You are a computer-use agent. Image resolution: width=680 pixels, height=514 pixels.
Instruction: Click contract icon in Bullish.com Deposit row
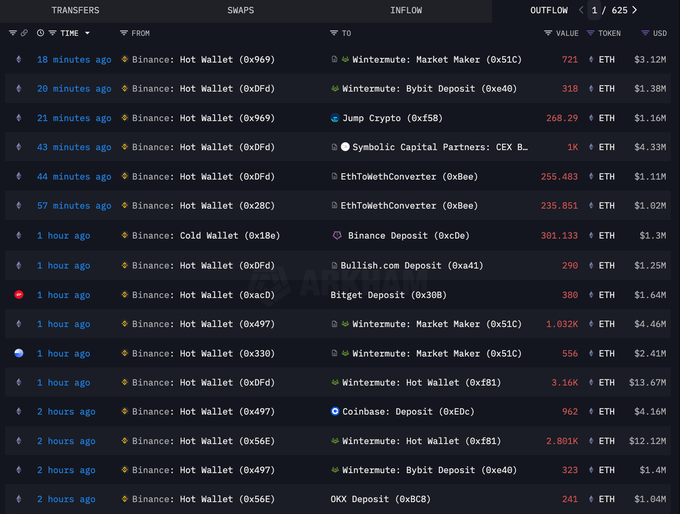point(334,265)
